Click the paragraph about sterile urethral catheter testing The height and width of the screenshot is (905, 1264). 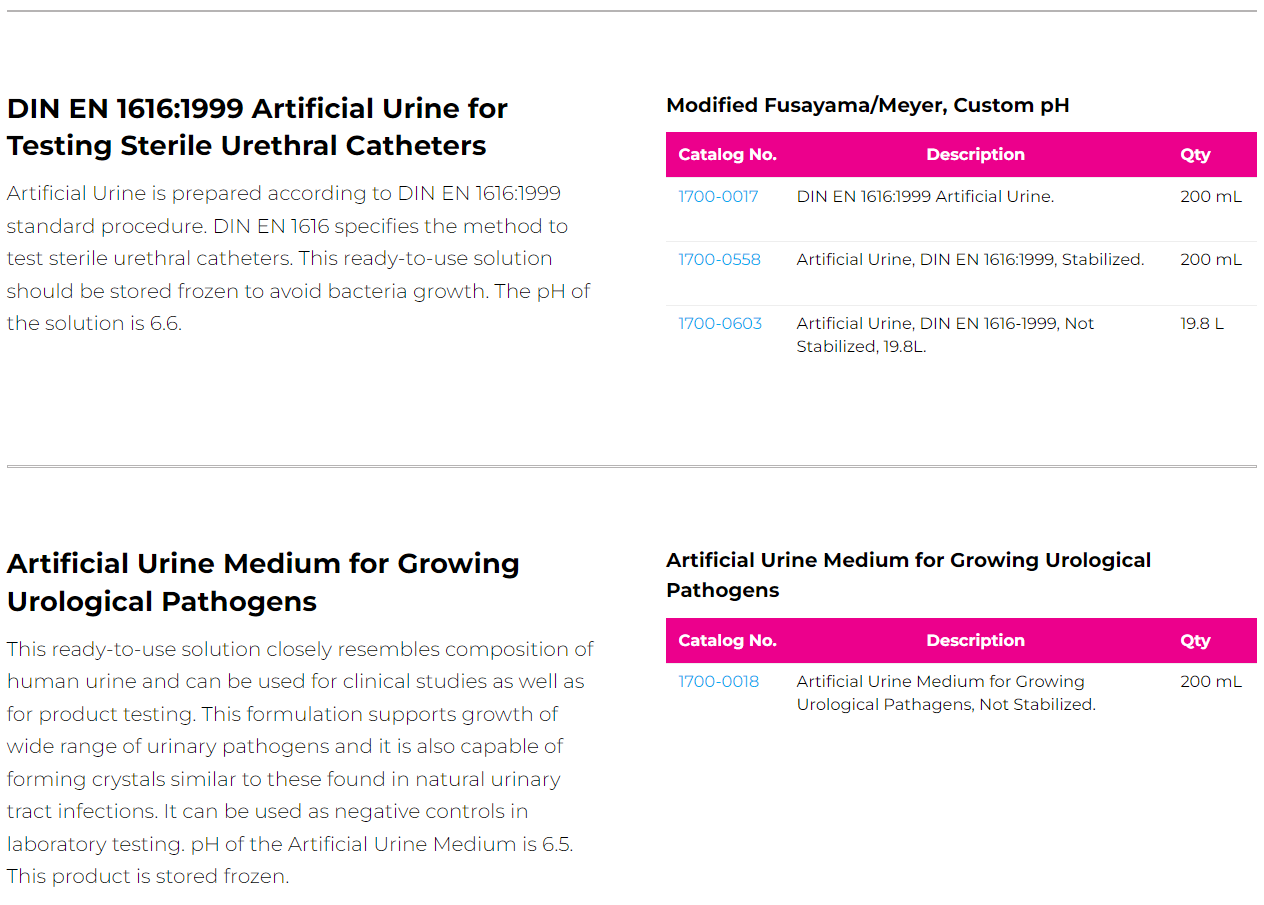coord(298,258)
